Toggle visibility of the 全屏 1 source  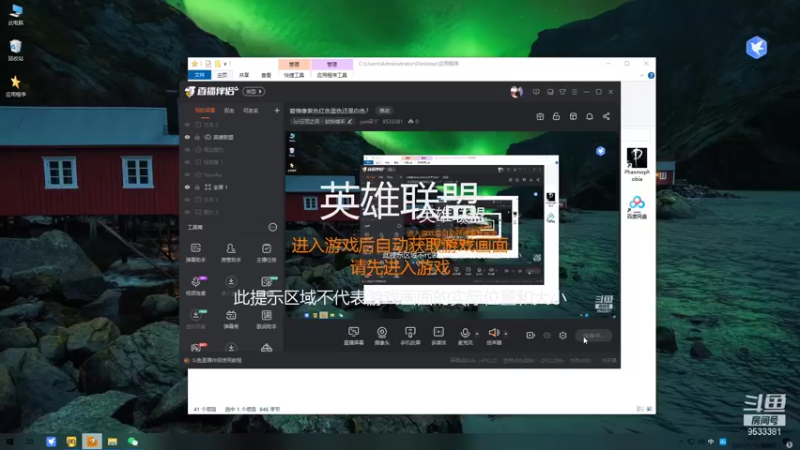click(x=187, y=187)
